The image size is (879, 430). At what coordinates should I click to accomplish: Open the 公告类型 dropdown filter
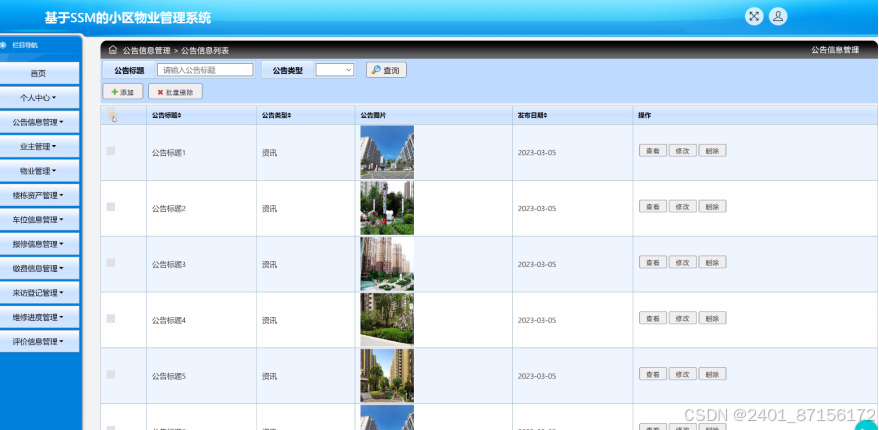pyautogui.click(x=335, y=70)
